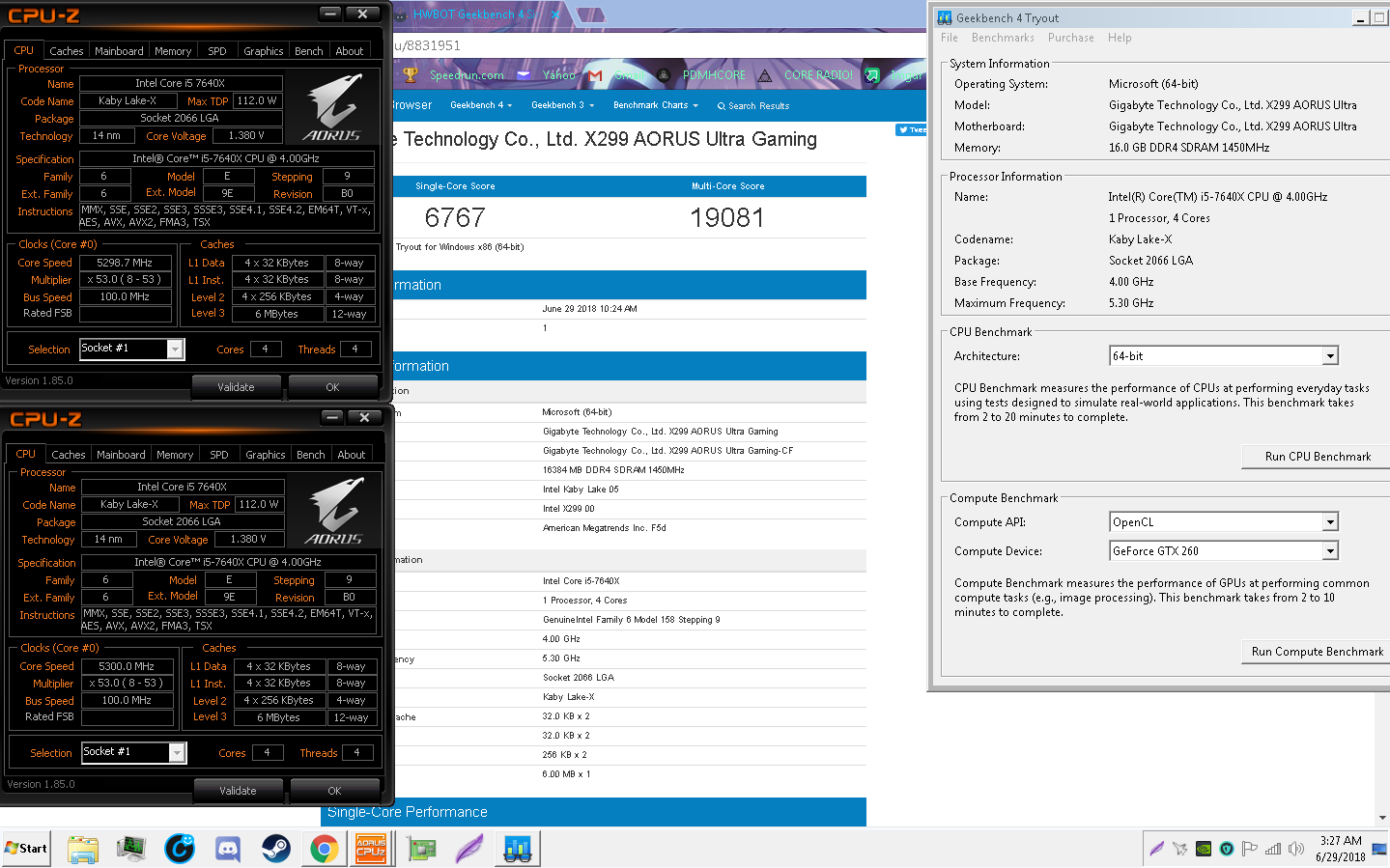Open the Compute Device GeForce GTX 260 dropdown
Viewport: 1390px width, 868px height.
point(1330,551)
